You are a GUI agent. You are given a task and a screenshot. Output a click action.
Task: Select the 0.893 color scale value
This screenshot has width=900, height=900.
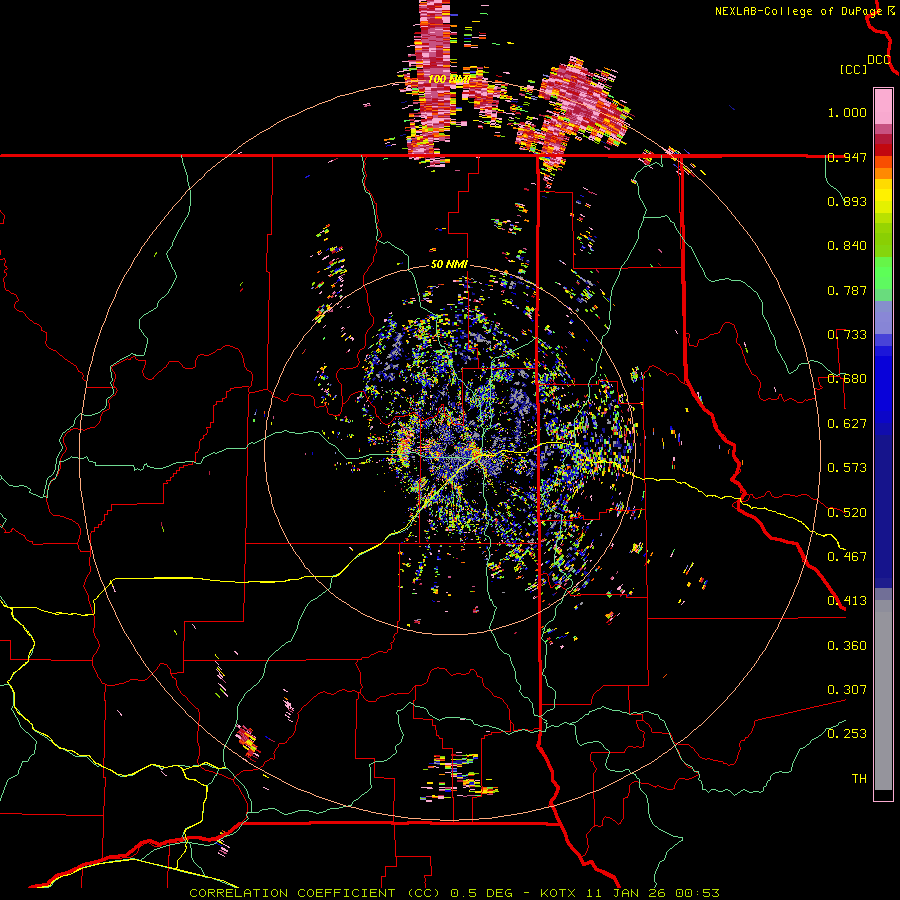(847, 201)
